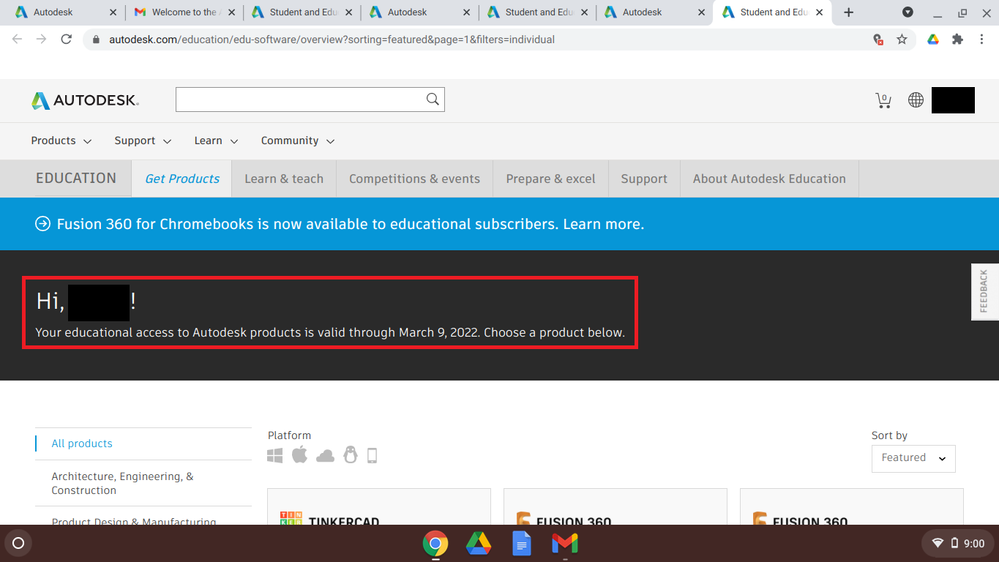Open the Competitions & events tab
This screenshot has width=999, height=562.
click(x=415, y=178)
